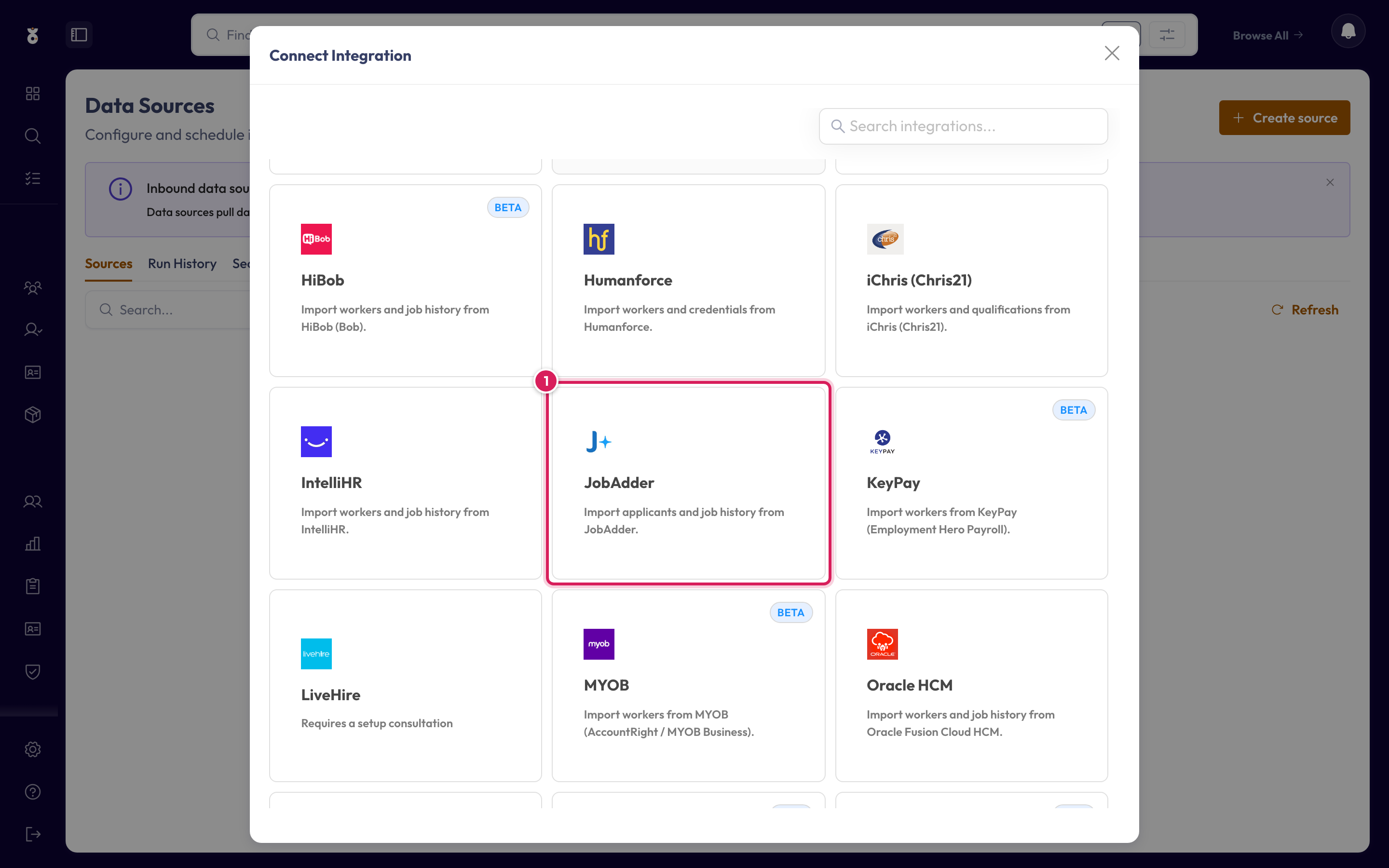Focus the Search integrations field

click(x=963, y=126)
